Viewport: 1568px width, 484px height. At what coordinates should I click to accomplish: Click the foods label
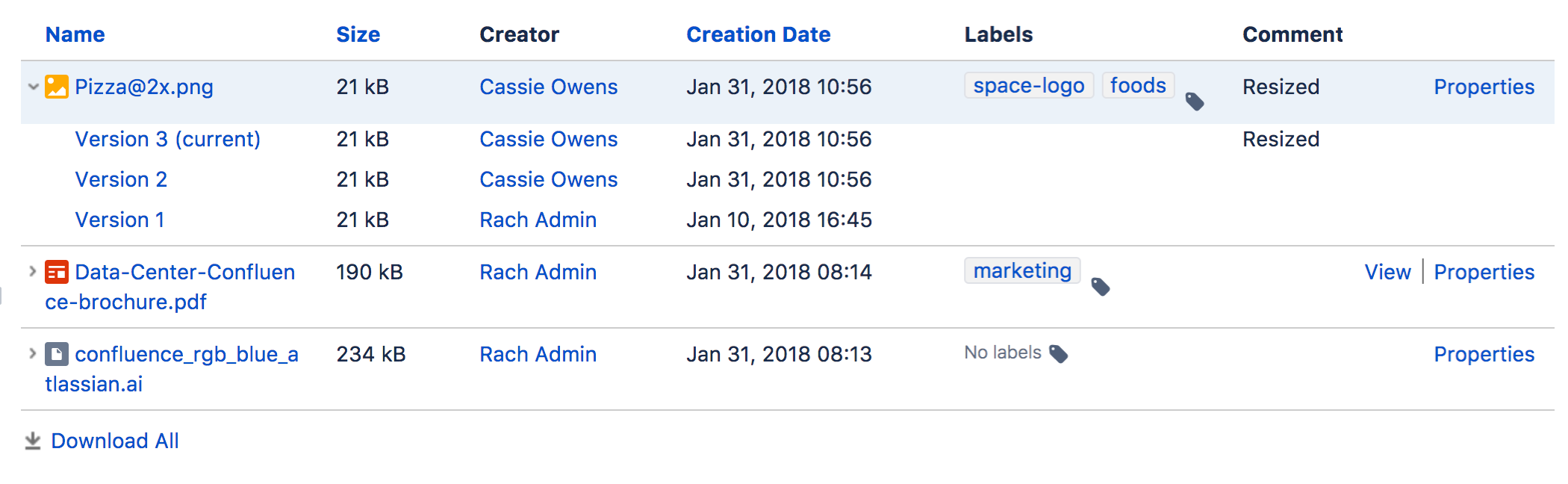(1138, 85)
